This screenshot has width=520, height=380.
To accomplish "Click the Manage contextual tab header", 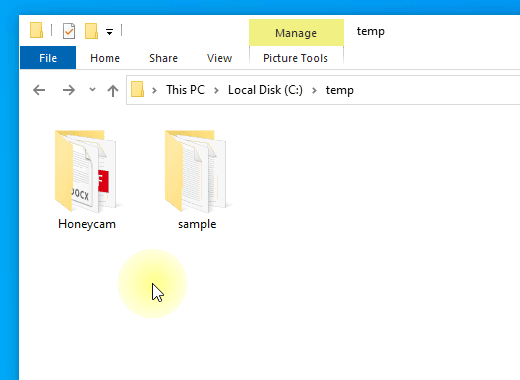I will (x=296, y=33).
